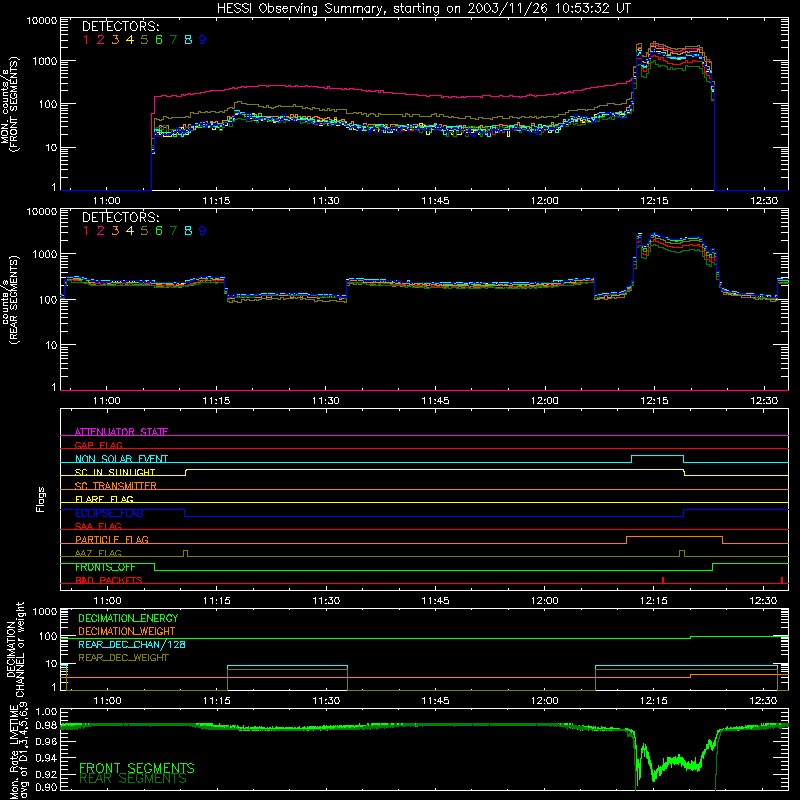Select detector 9 legend in front segments plot
Screen dimensions: 800x800
[x=203, y=40]
